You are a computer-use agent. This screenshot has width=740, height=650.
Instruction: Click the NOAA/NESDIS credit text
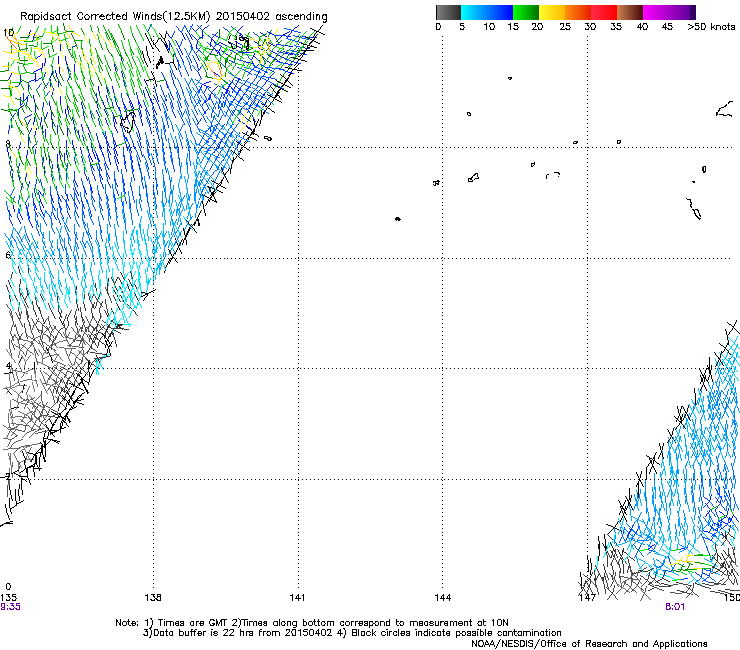coord(589,644)
